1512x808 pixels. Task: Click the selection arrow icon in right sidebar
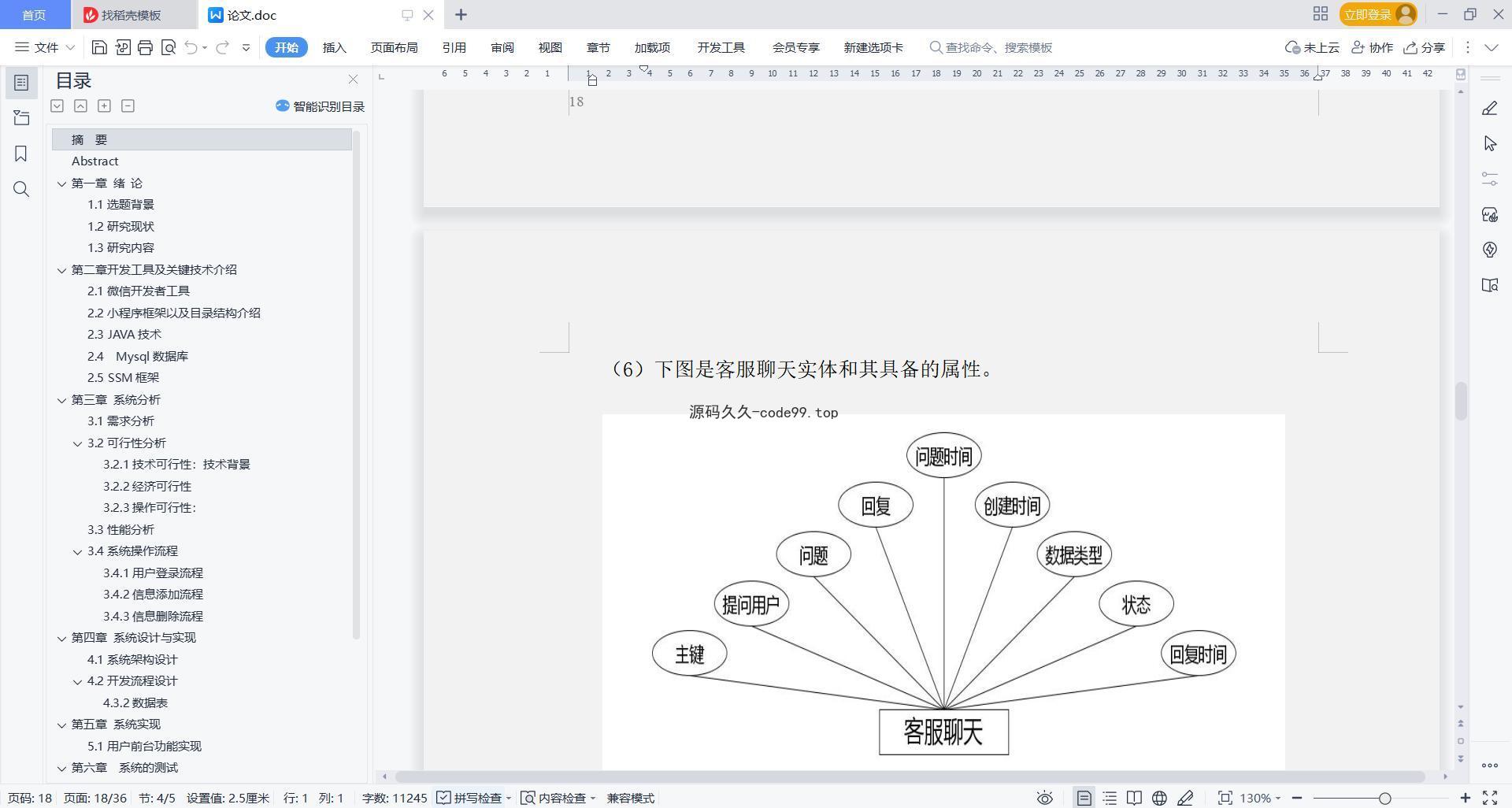[1489, 143]
